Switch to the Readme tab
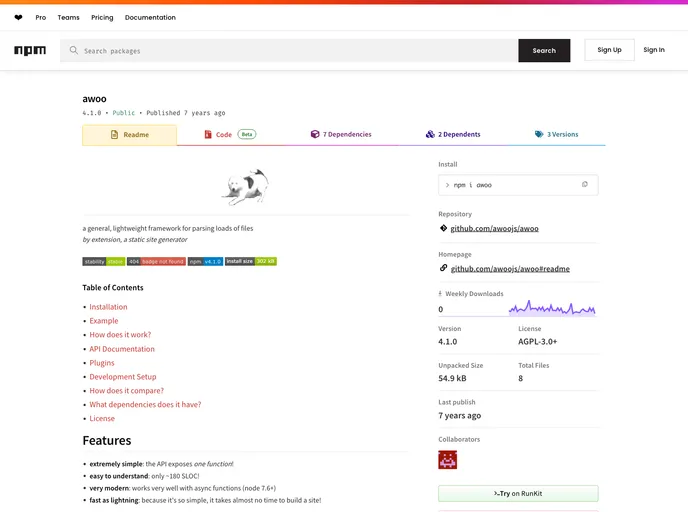This screenshot has height=512, width=688. click(x=129, y=135)
